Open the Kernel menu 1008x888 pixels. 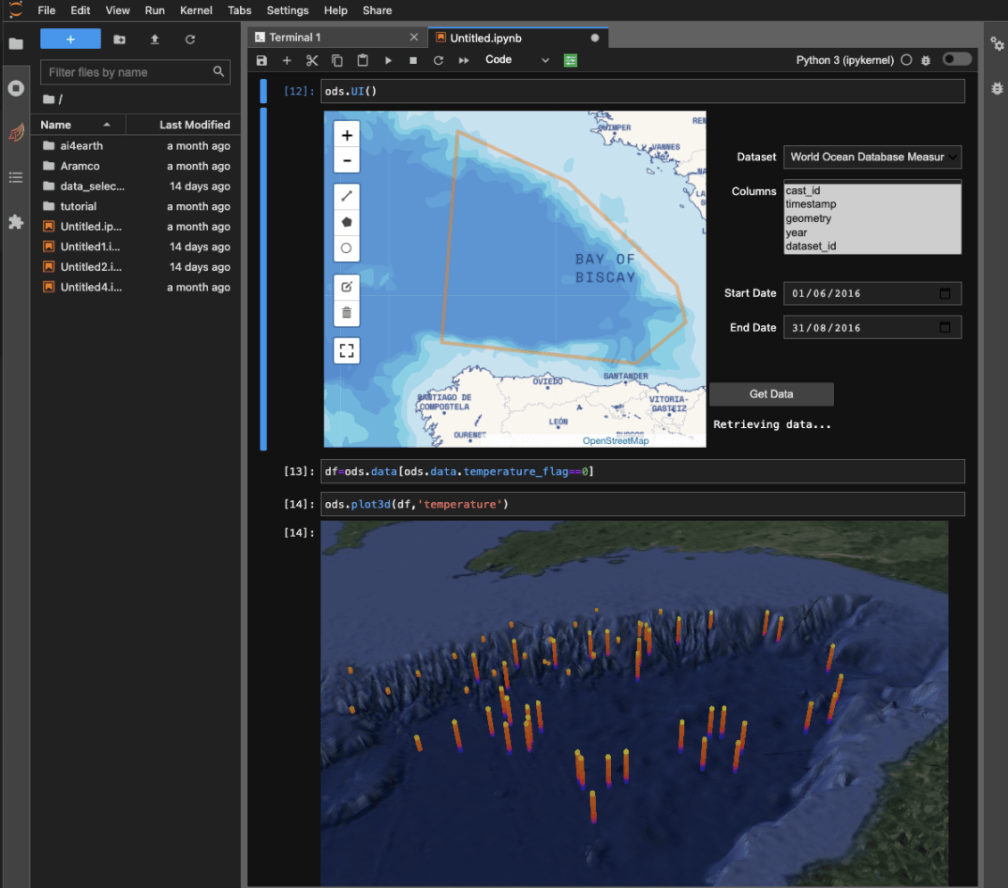196,11
